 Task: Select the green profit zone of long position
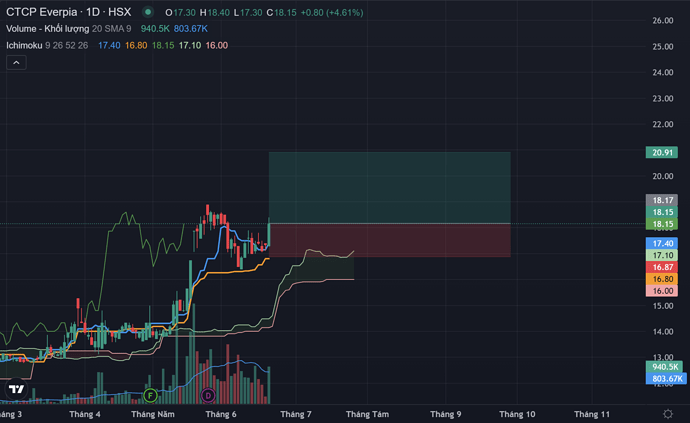pos(389,188)
